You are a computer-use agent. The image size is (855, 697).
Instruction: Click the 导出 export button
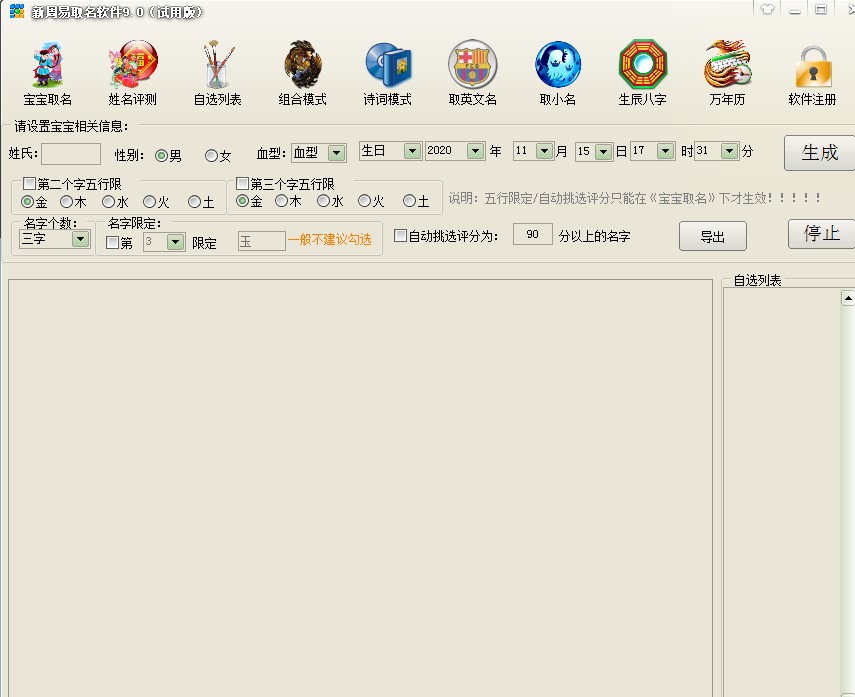click(712, 237)
